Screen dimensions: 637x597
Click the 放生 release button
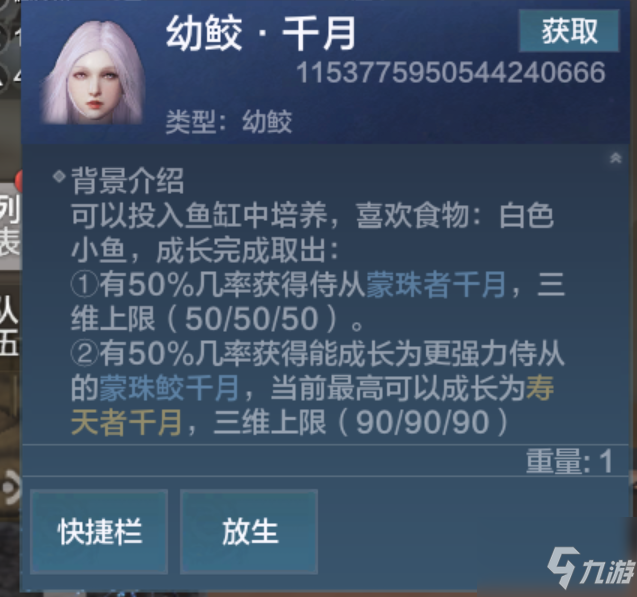click(x=249, y=531)
